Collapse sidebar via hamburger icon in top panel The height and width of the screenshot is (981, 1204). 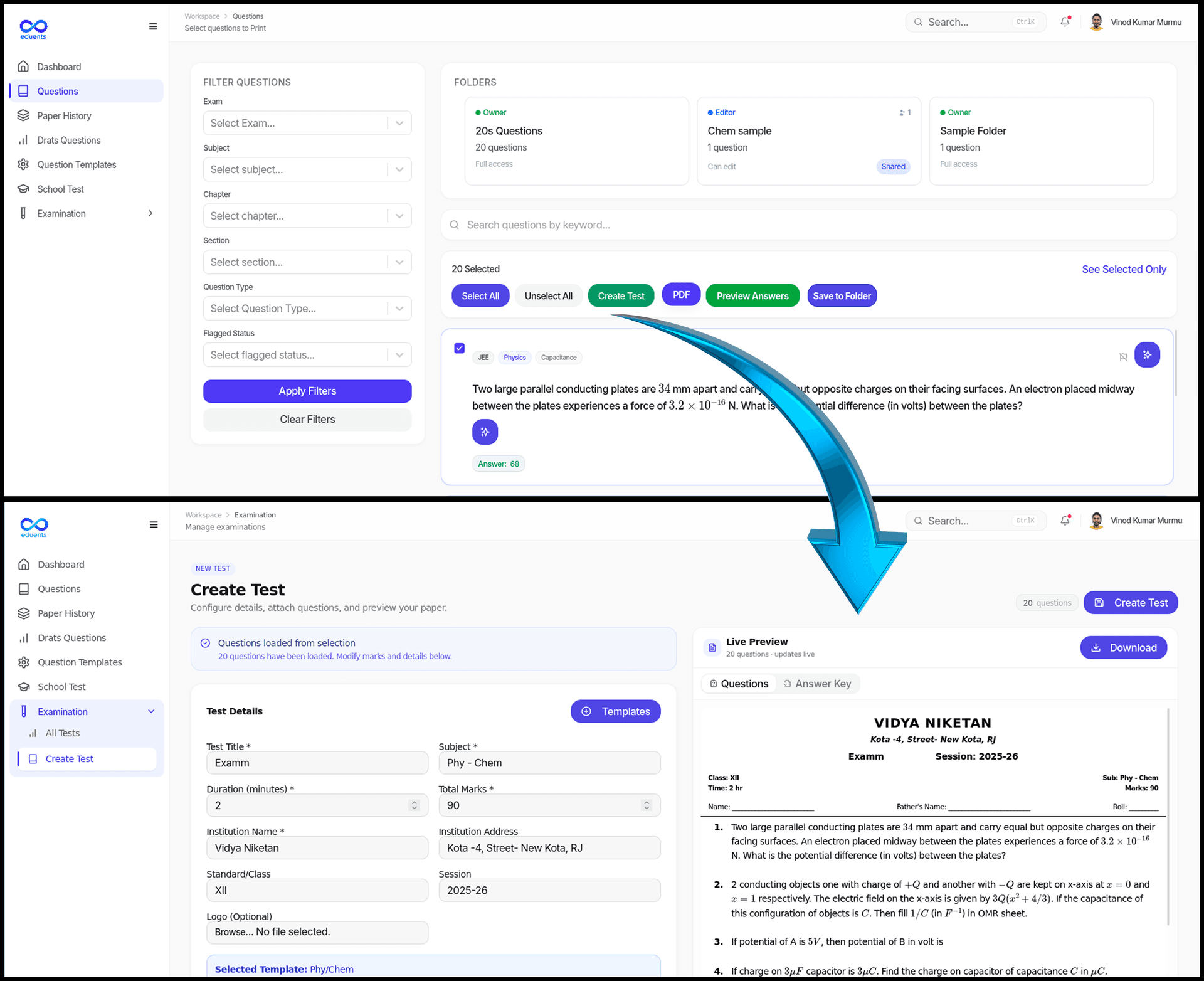point(153,26)
